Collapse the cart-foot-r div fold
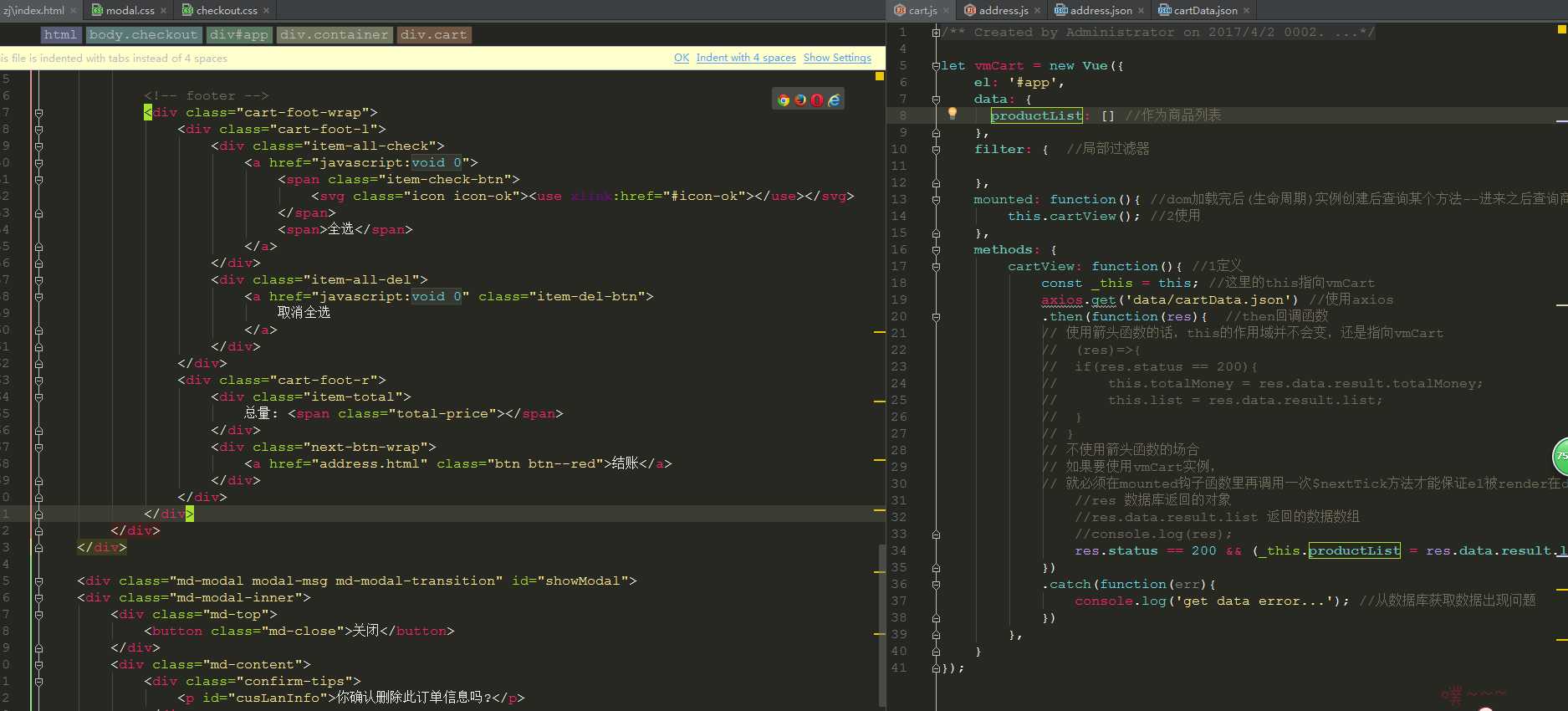 click(38, 380)
